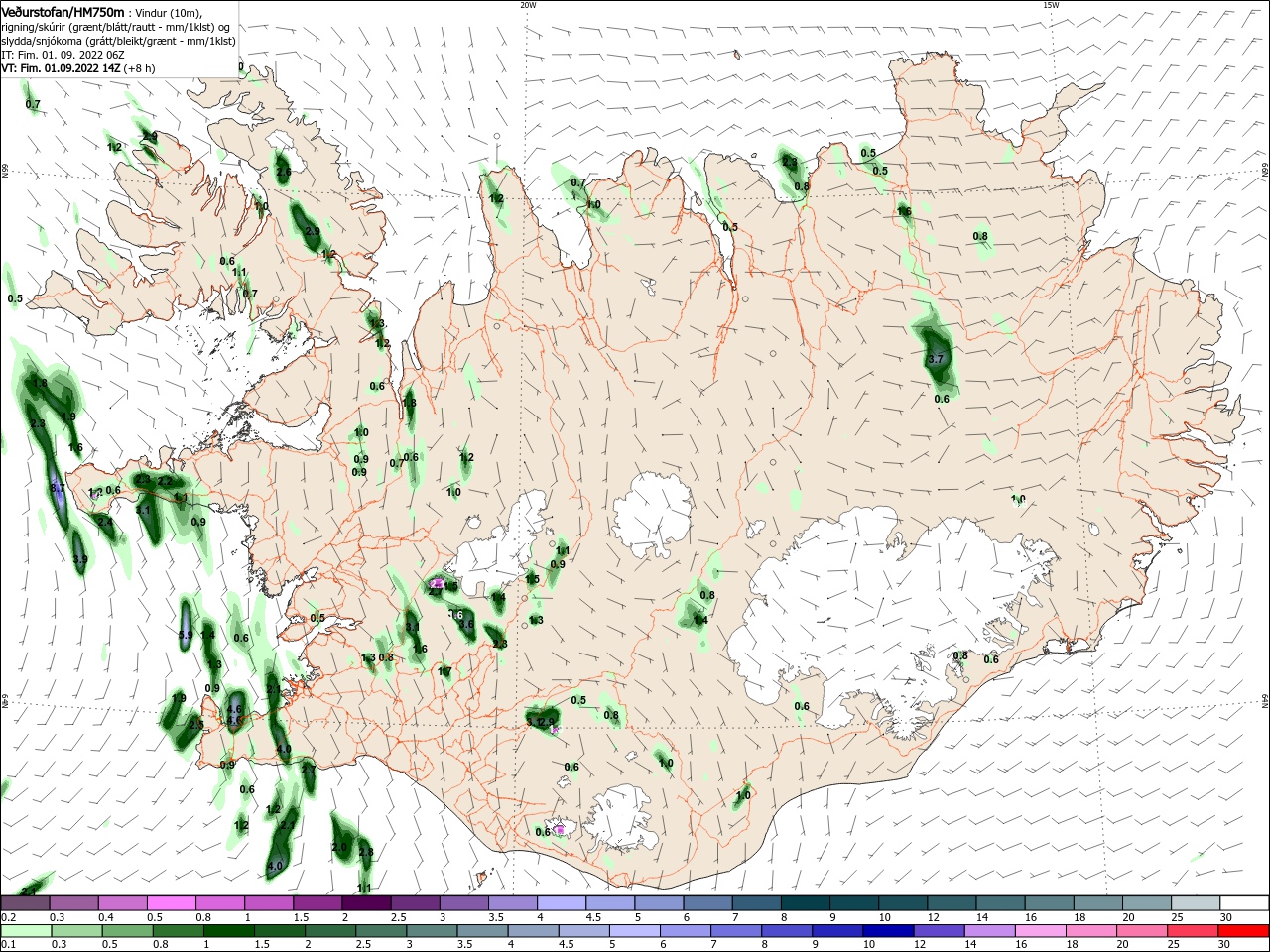The width and height of the screenshot is (1270, 952).
Task: Click the white swatch after 30 in the top legend row
Action: click(1244, 903)
